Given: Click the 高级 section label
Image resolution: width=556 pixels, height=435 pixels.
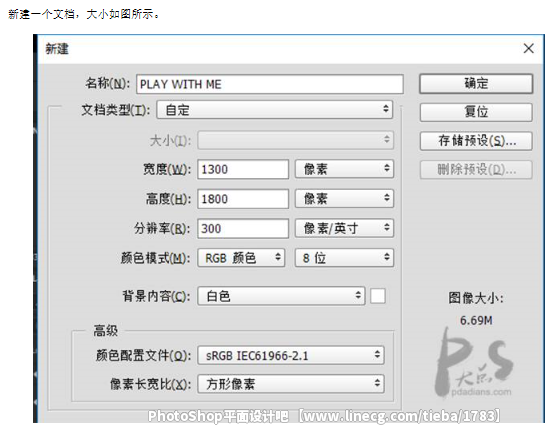Looking at the screenshot, I should click(x=105, y=330).
